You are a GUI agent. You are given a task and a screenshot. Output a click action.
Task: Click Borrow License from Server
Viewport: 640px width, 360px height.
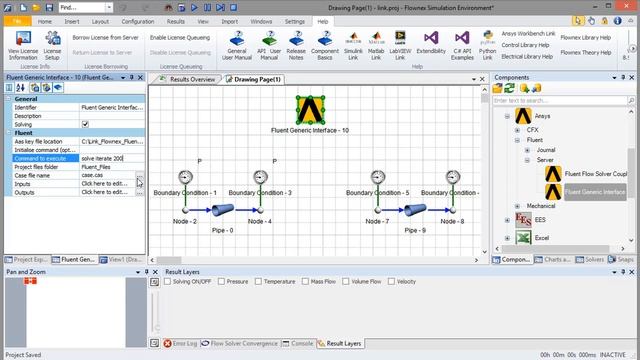coord(105,38)
